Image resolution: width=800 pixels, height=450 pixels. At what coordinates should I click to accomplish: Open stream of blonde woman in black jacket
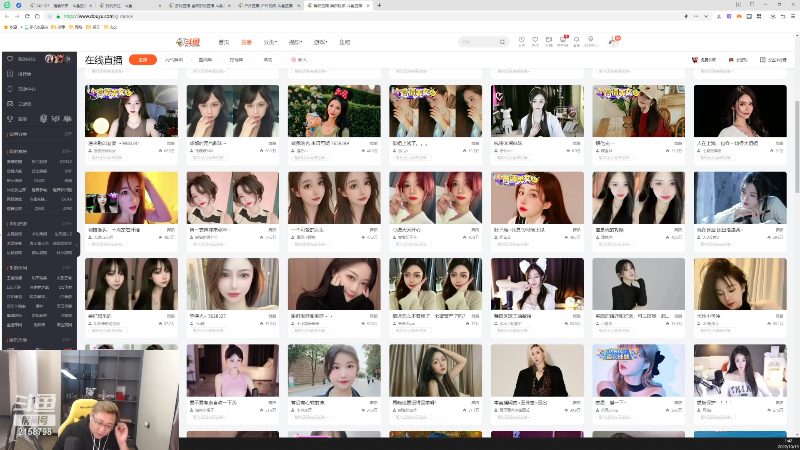(x=537, y=370)
